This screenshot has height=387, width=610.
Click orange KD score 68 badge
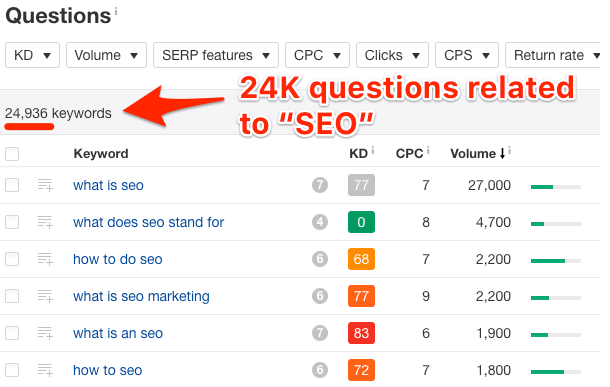point(361,259)
